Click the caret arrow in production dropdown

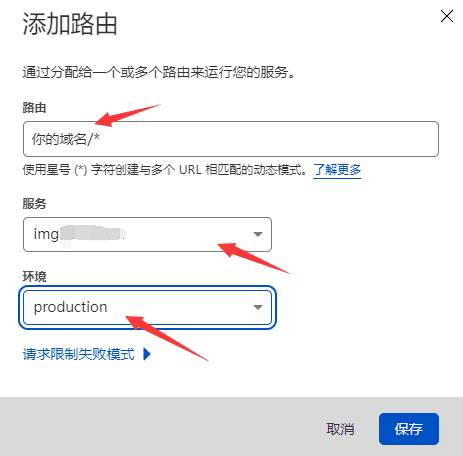pos(258,307)
